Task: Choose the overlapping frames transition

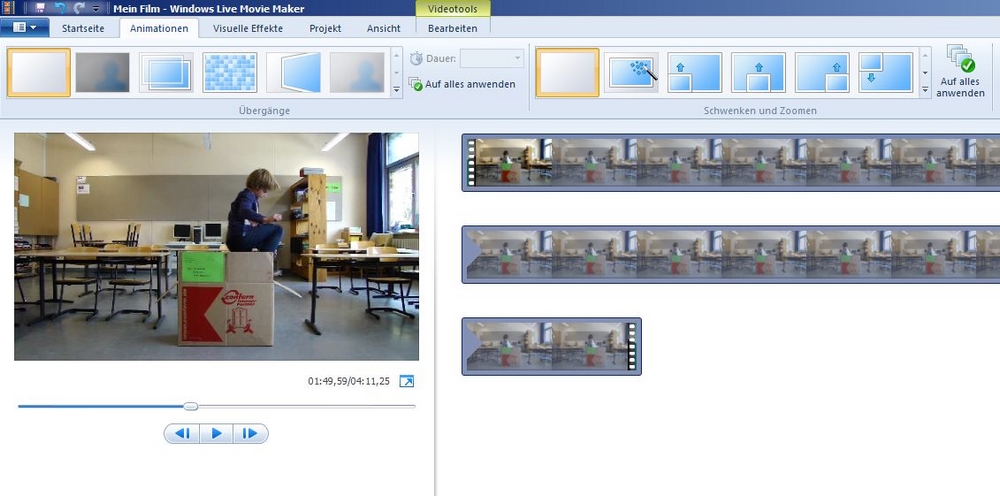Action: click(166, 72)
